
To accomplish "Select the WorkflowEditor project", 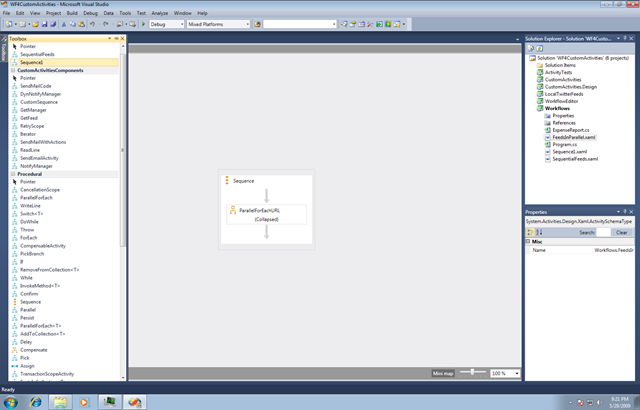I will click(561, 101).
